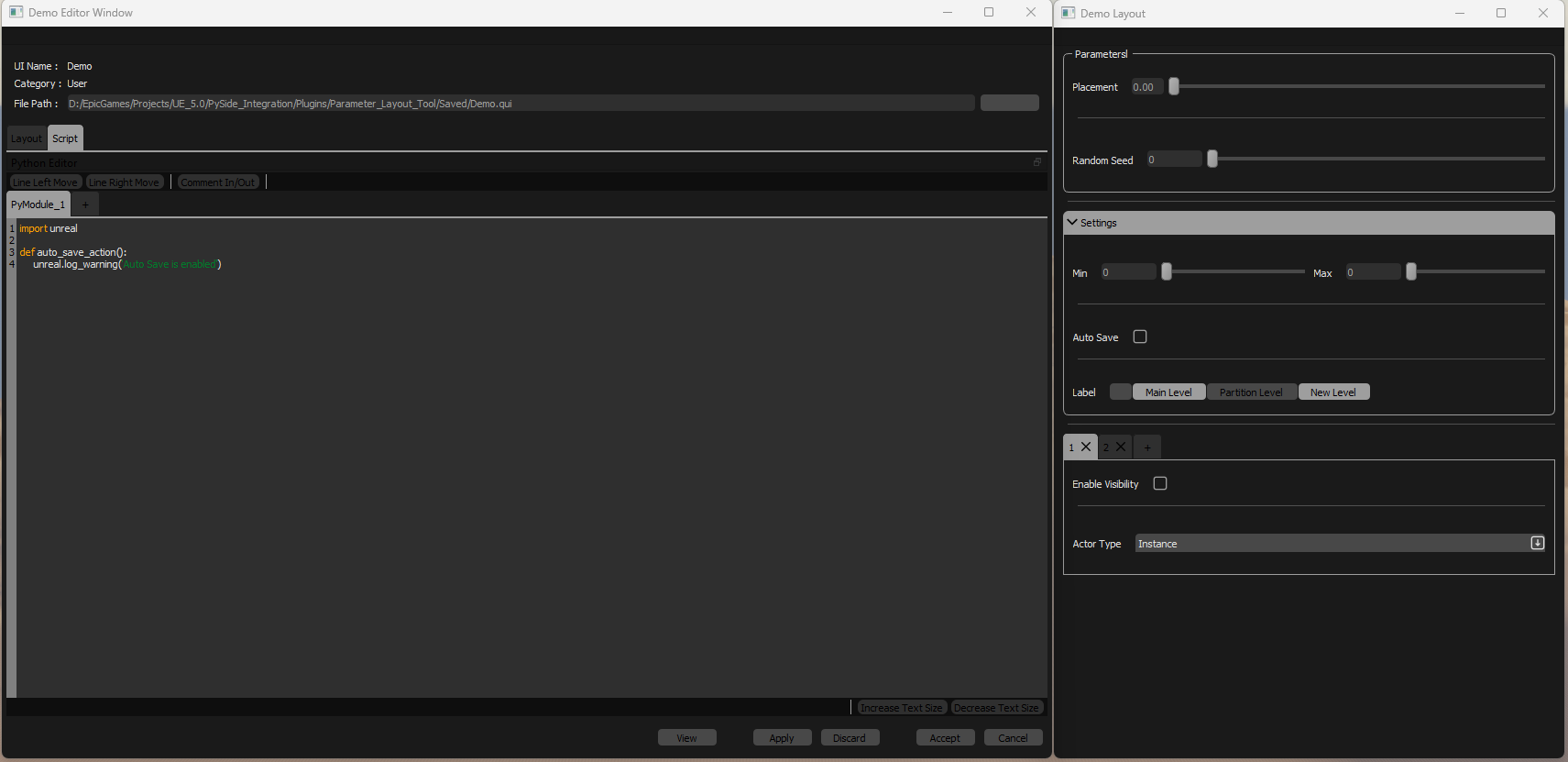Select the Partition Level option
Image resolution: width=1568 pixels, height=762 pixels.
(1251, 392)
